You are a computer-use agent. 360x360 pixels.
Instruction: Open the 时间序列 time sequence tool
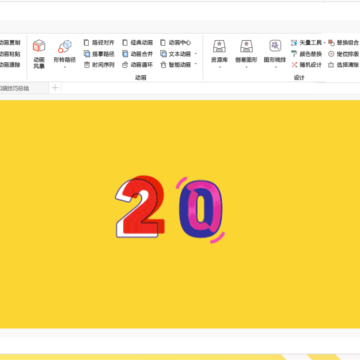(99, 65)
